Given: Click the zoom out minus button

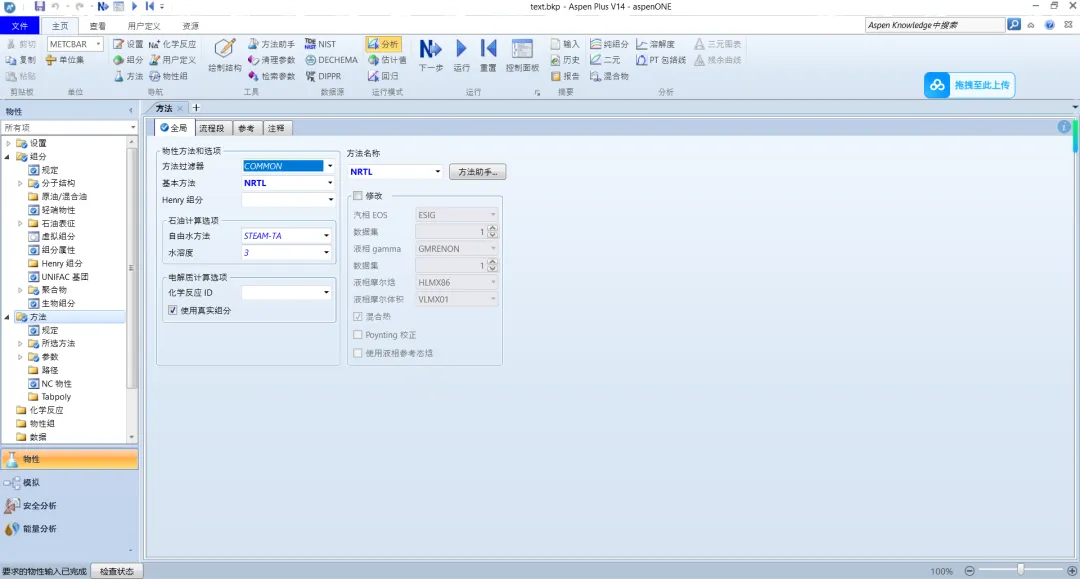Looking at the screenshot, I should [x=969, y=571].
